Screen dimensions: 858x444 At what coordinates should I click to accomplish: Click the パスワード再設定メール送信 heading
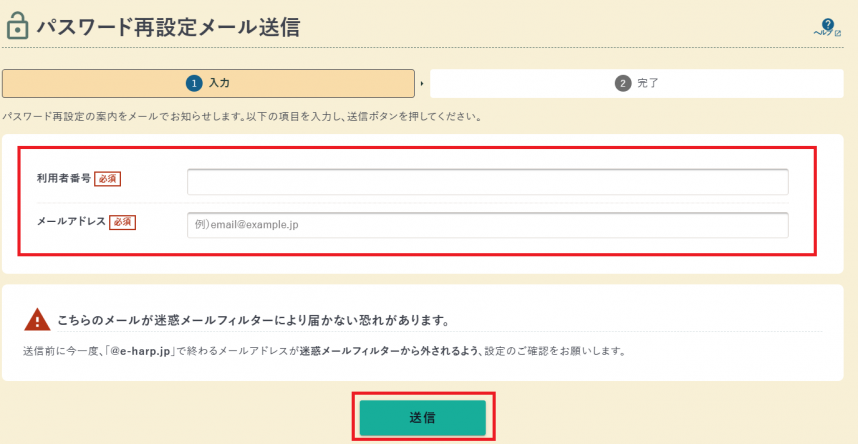[169, 27]
